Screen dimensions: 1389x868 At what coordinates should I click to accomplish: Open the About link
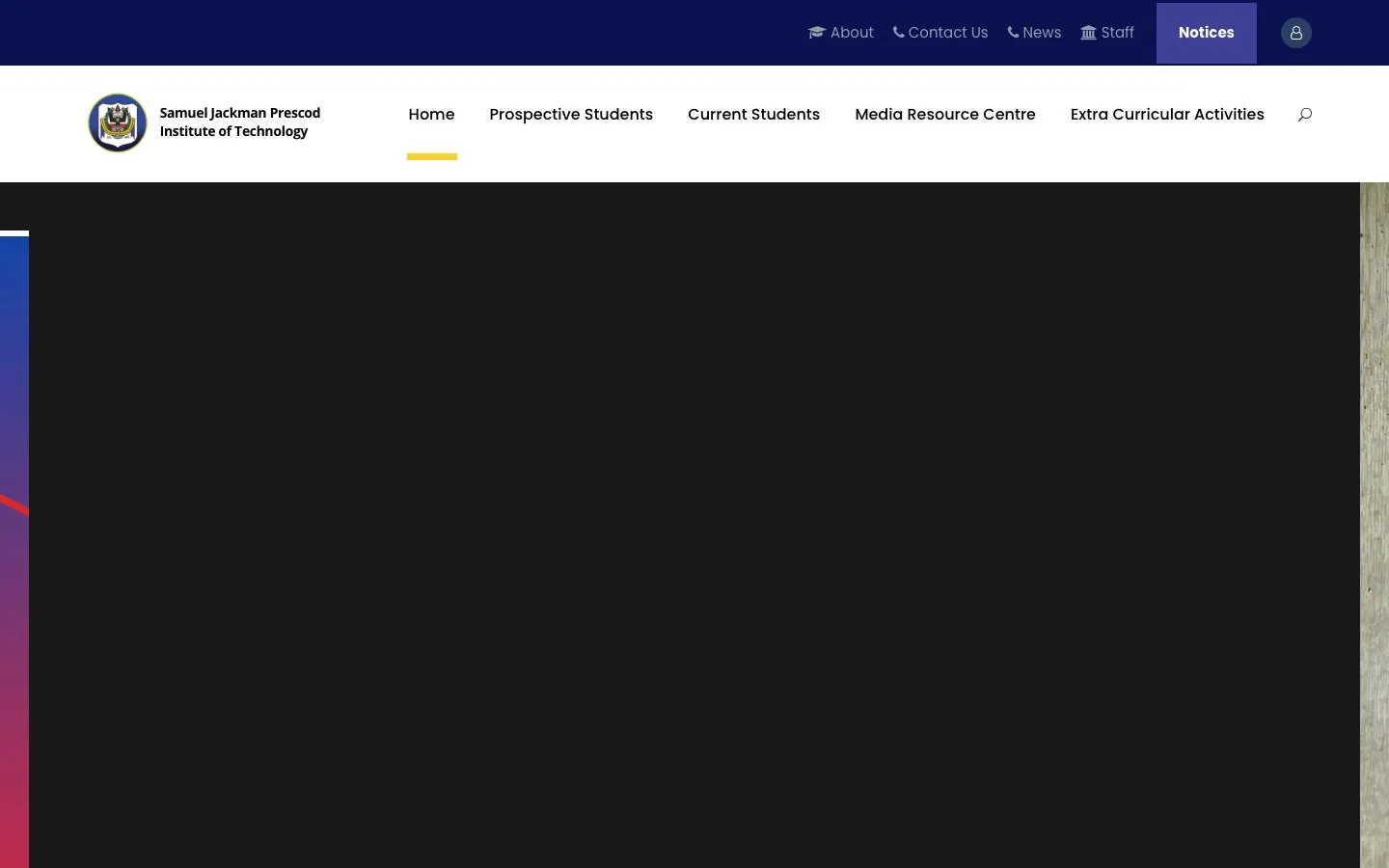pos(852,33)
